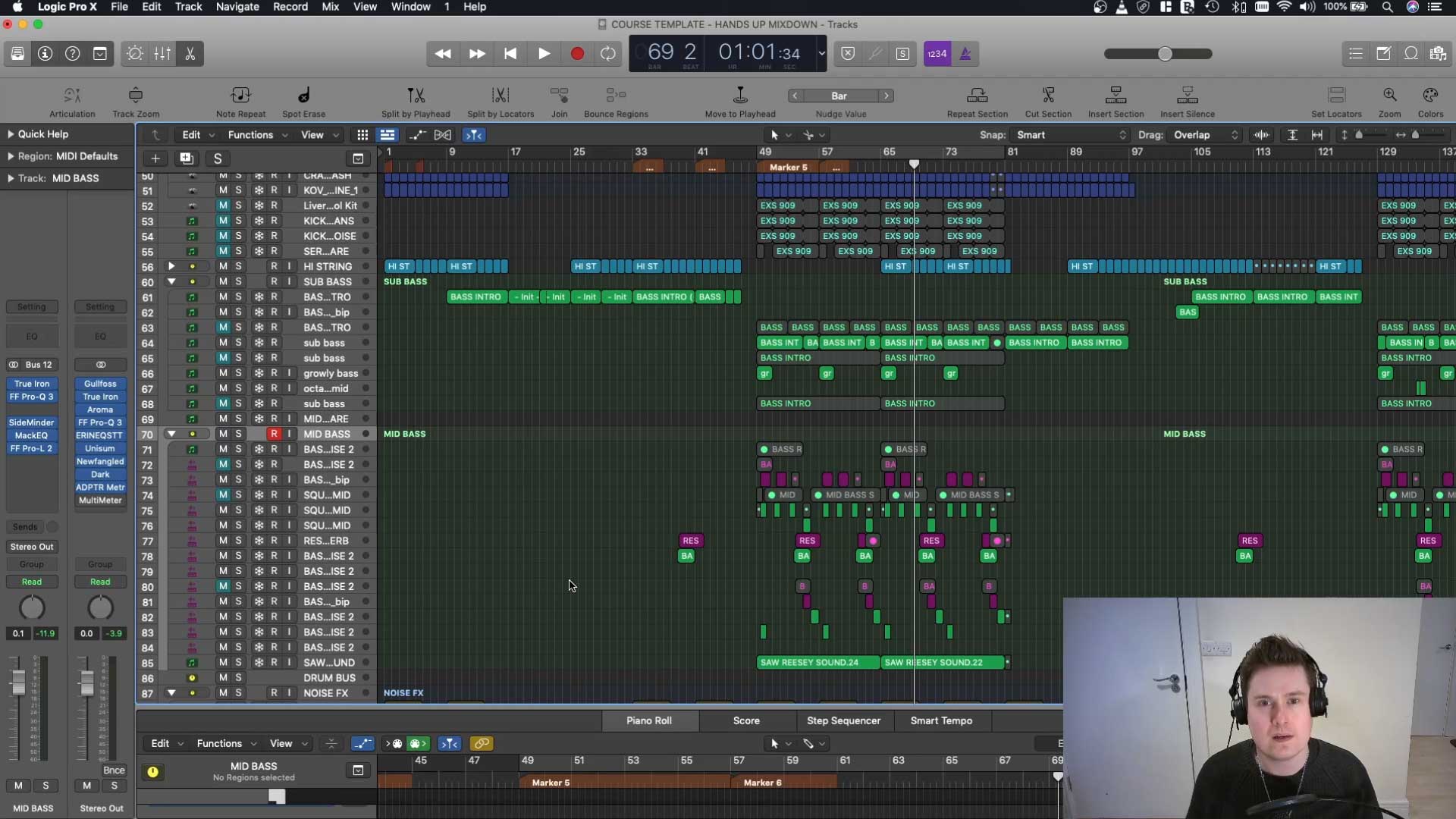Screen dimensions: 1456x819
Task: Click the Fast Forward transport button
Action: point(477,54)
